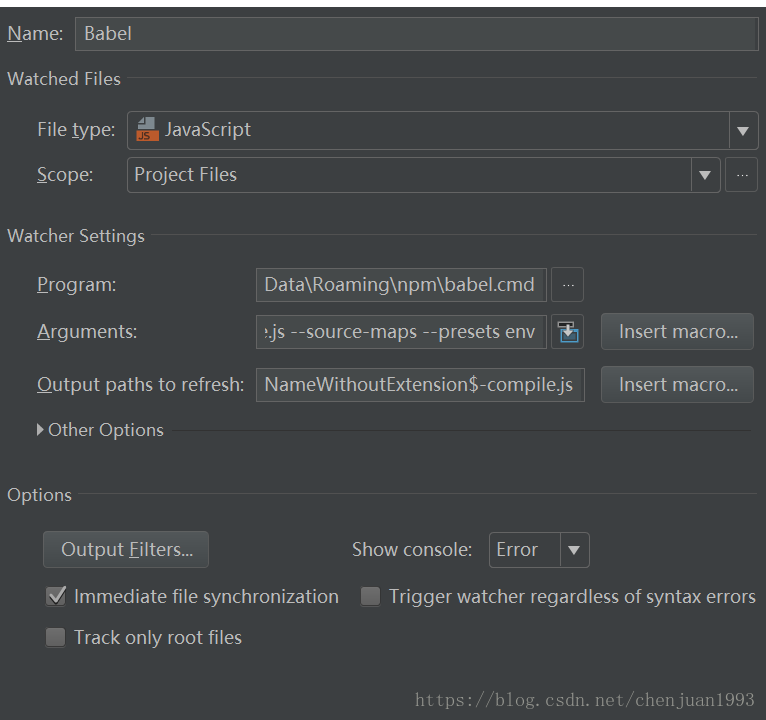This screenshot has width=766, height=720.
Task: Click the Program path field
Action: (x=401, y=285)
